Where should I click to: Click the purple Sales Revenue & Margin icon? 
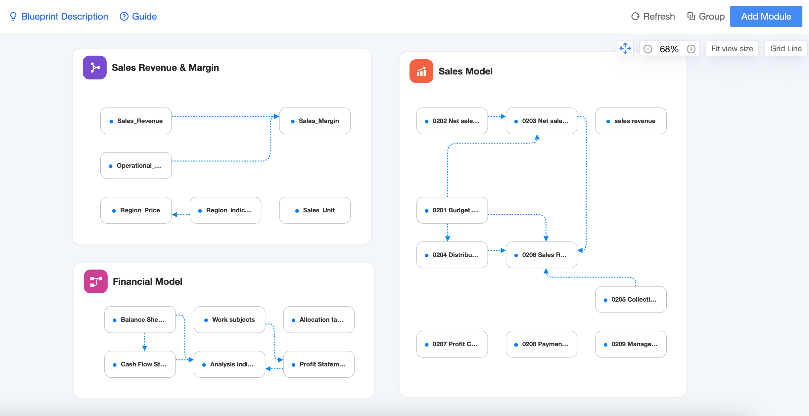click(94, 68)
